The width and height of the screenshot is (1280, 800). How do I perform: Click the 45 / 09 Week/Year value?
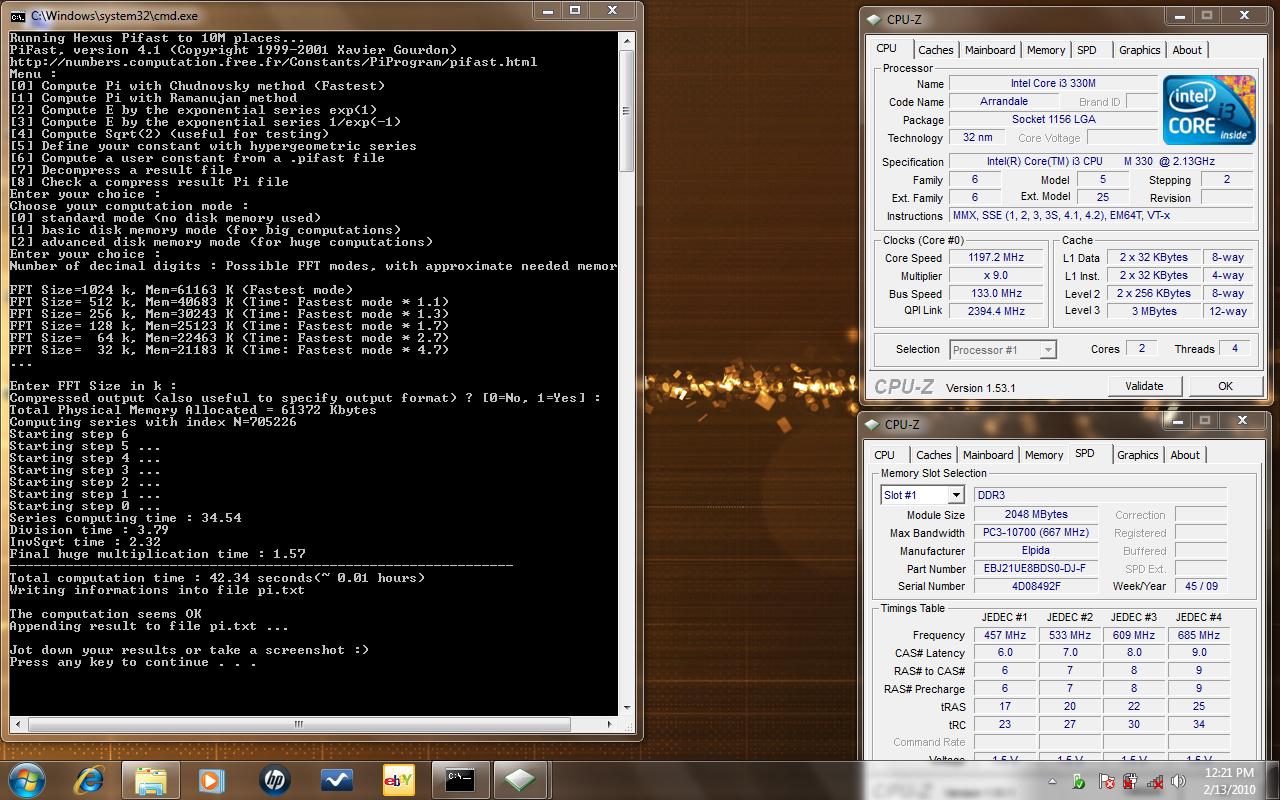click(x=1200, y=587)
